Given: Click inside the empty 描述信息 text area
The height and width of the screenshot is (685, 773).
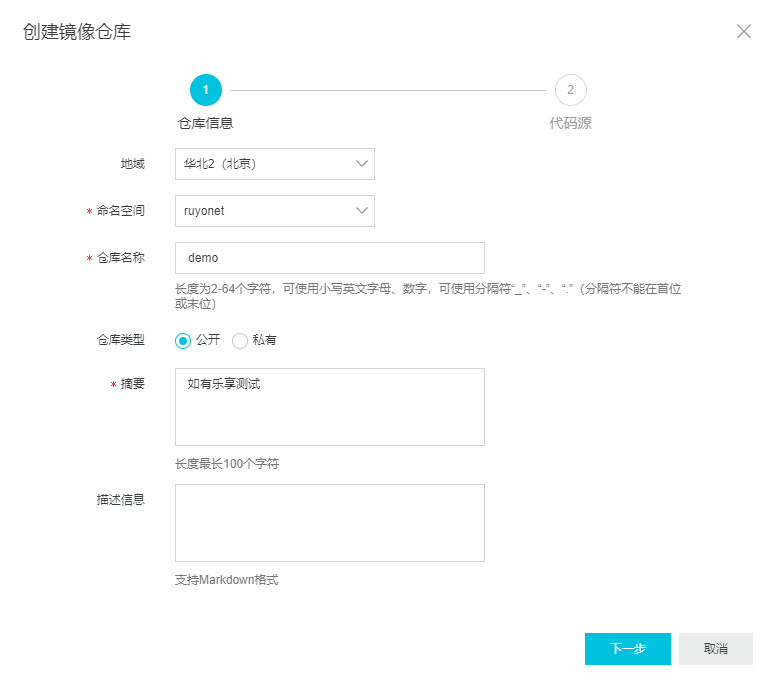Looking at the screenshot, I should click(329, 523).
